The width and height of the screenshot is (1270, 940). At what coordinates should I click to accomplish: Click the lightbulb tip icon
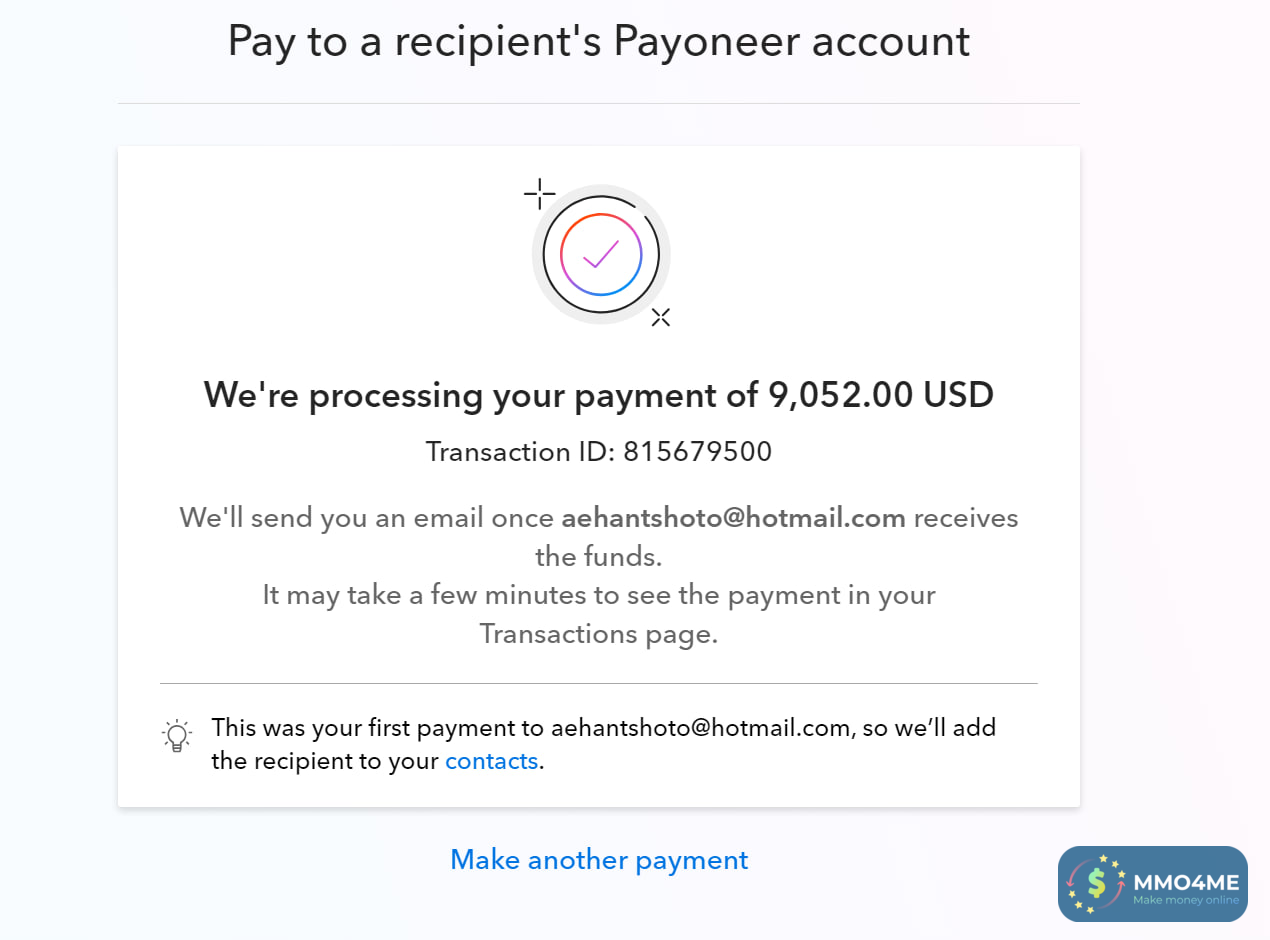(177, 736)
